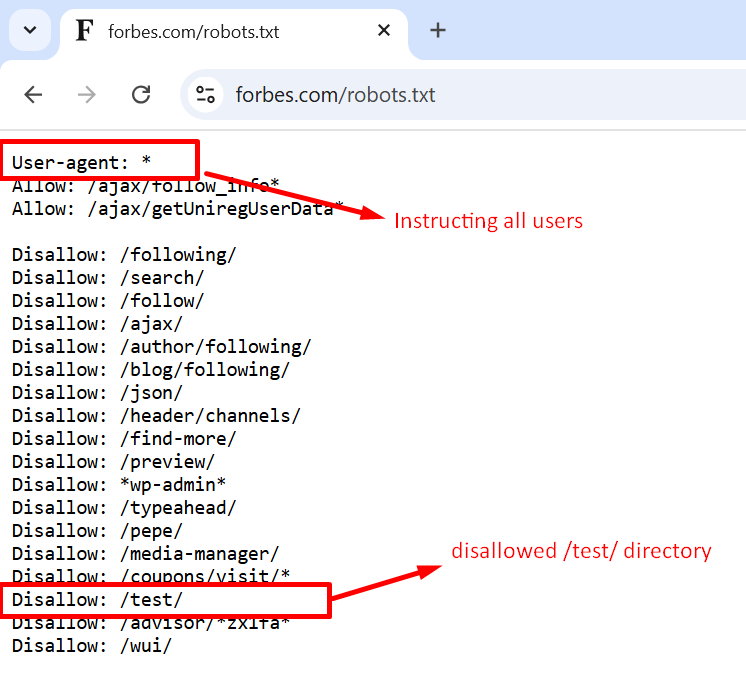Image resolution: width=746 pixels, height=676 pixels.
Task: Click "Disallow: /header/channels/" line
Action: [x=156, y=416]
